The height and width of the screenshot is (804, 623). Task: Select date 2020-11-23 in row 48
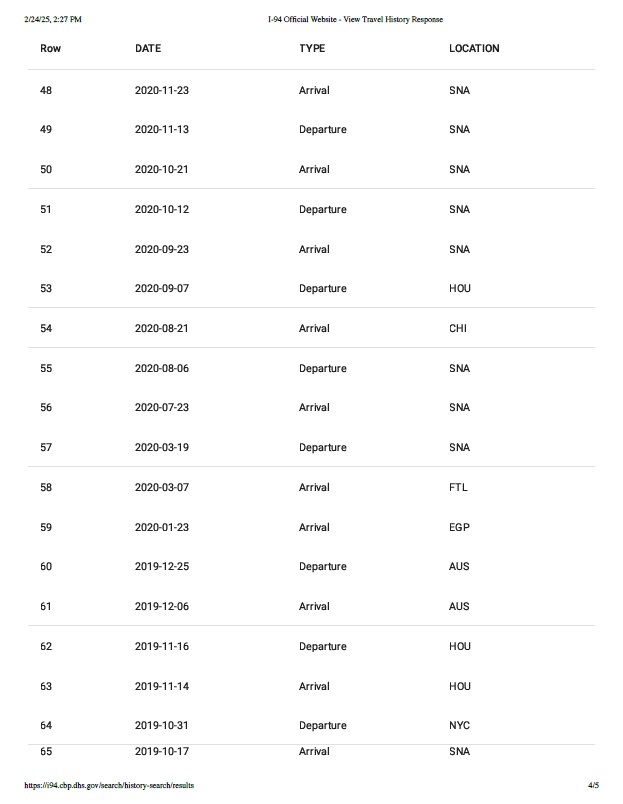tap(162, 91)
